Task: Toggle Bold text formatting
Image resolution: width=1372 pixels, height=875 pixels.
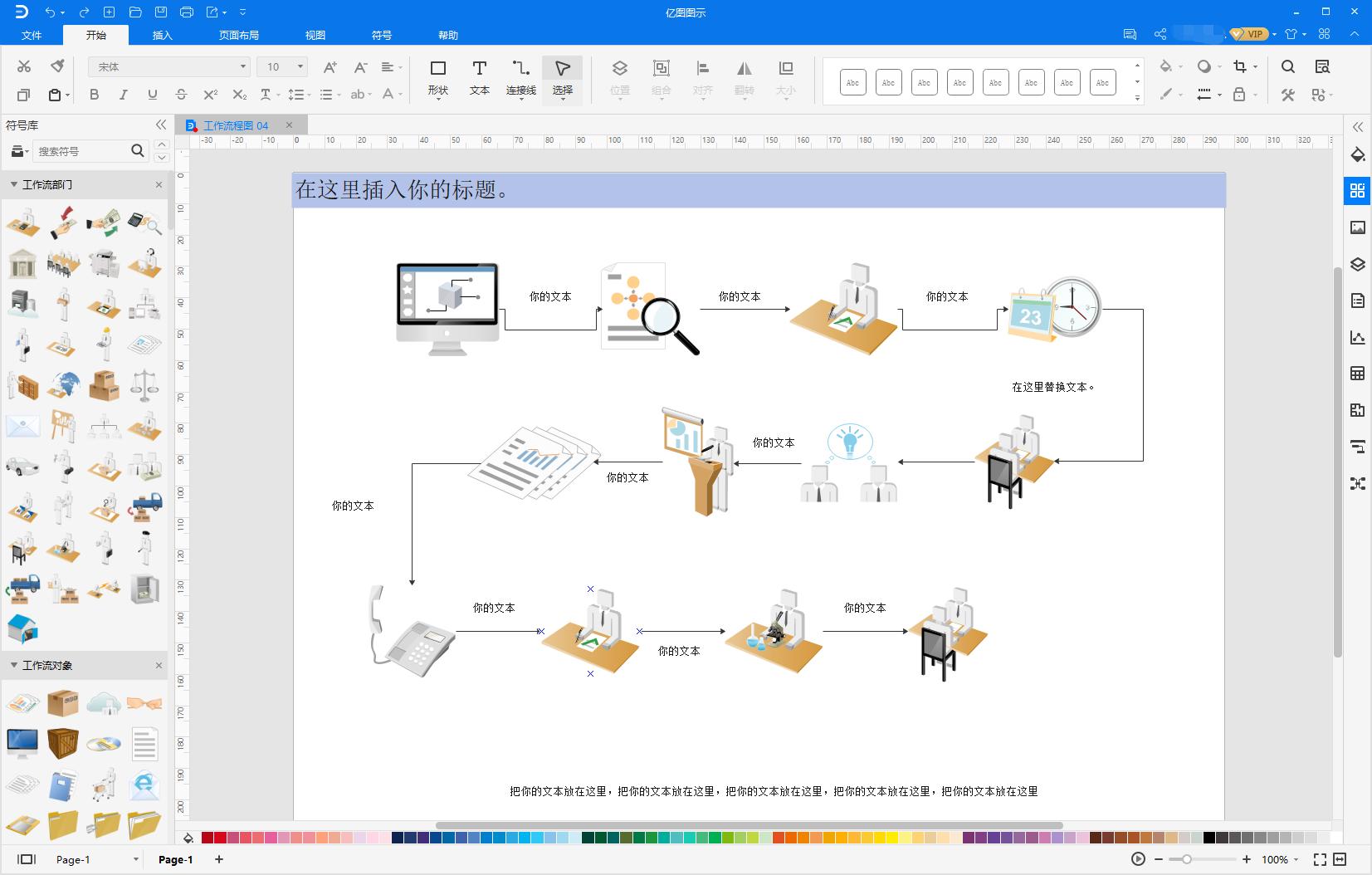Action: pyautogui.click(x=95, y=95)
